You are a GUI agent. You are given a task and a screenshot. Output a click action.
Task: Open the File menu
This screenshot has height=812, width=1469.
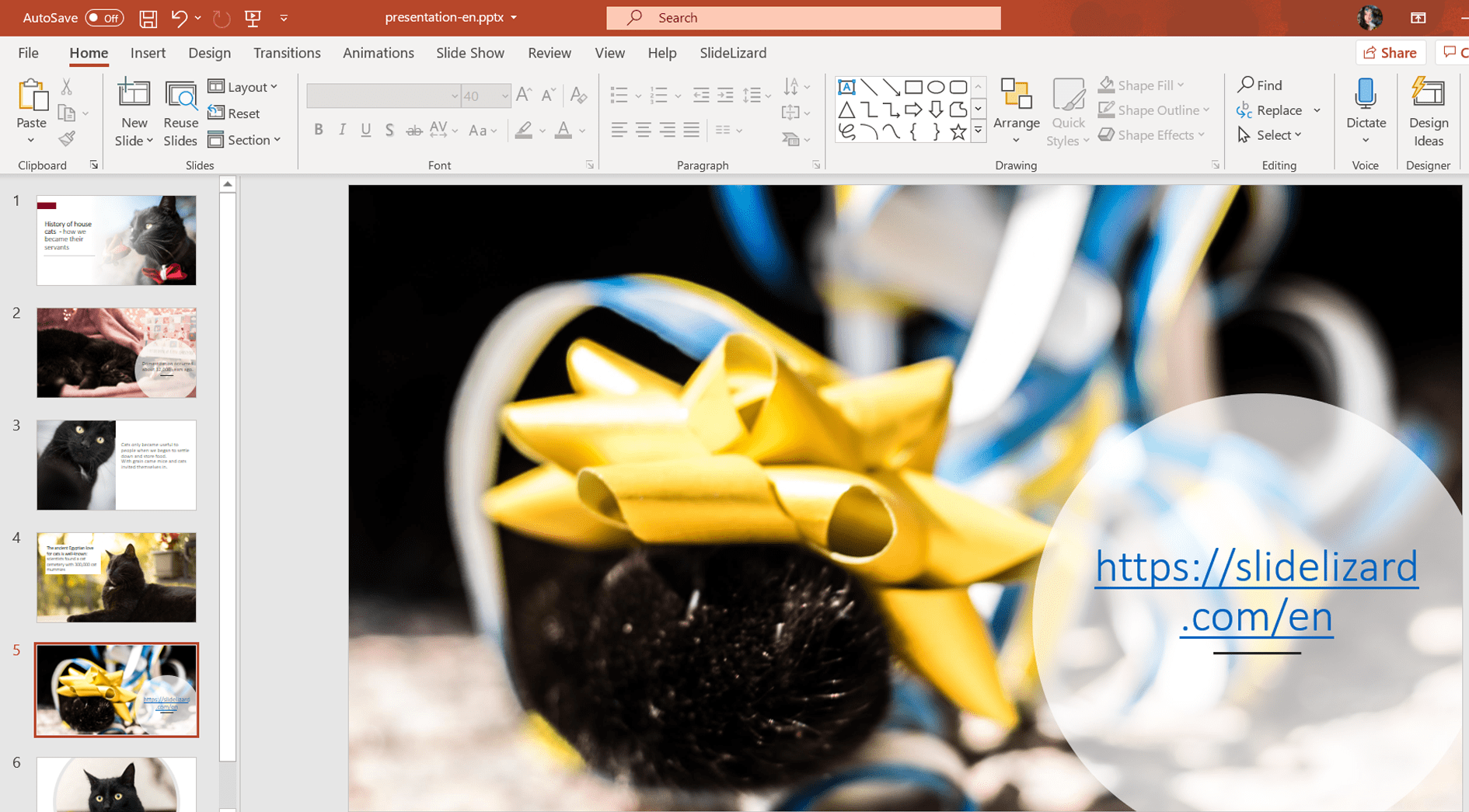(29, 53)
